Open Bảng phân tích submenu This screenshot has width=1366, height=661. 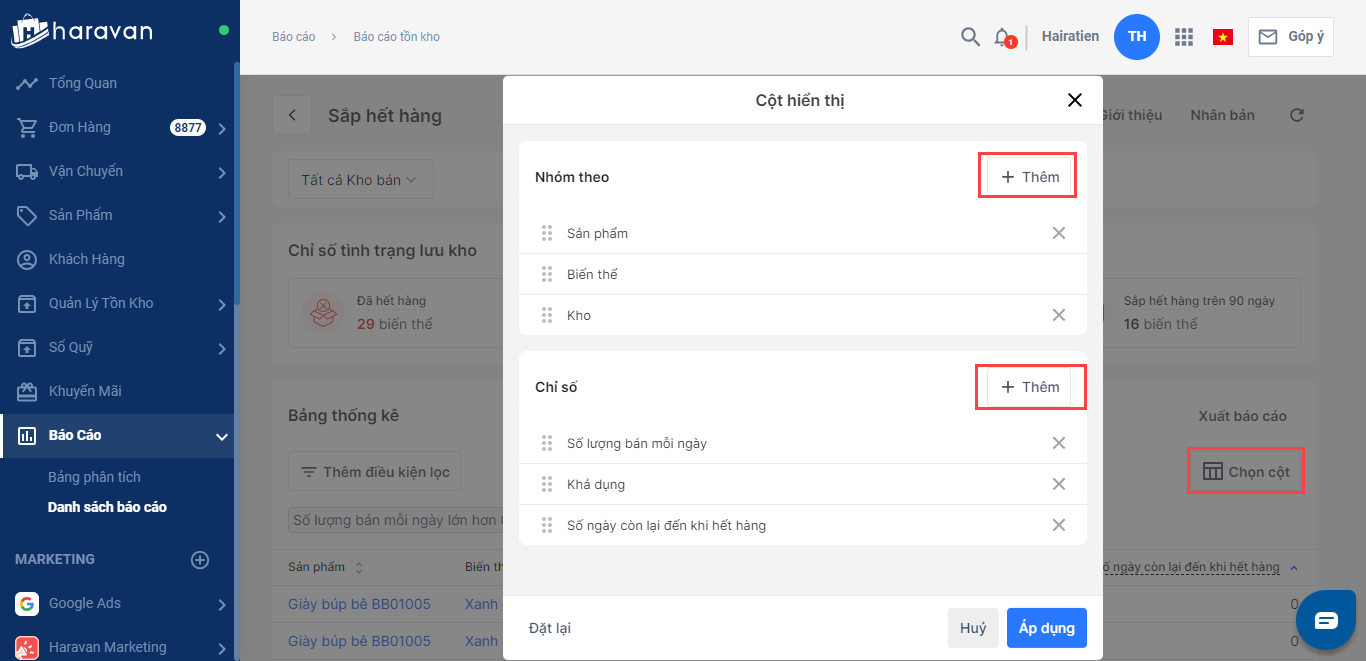[94, 477]
